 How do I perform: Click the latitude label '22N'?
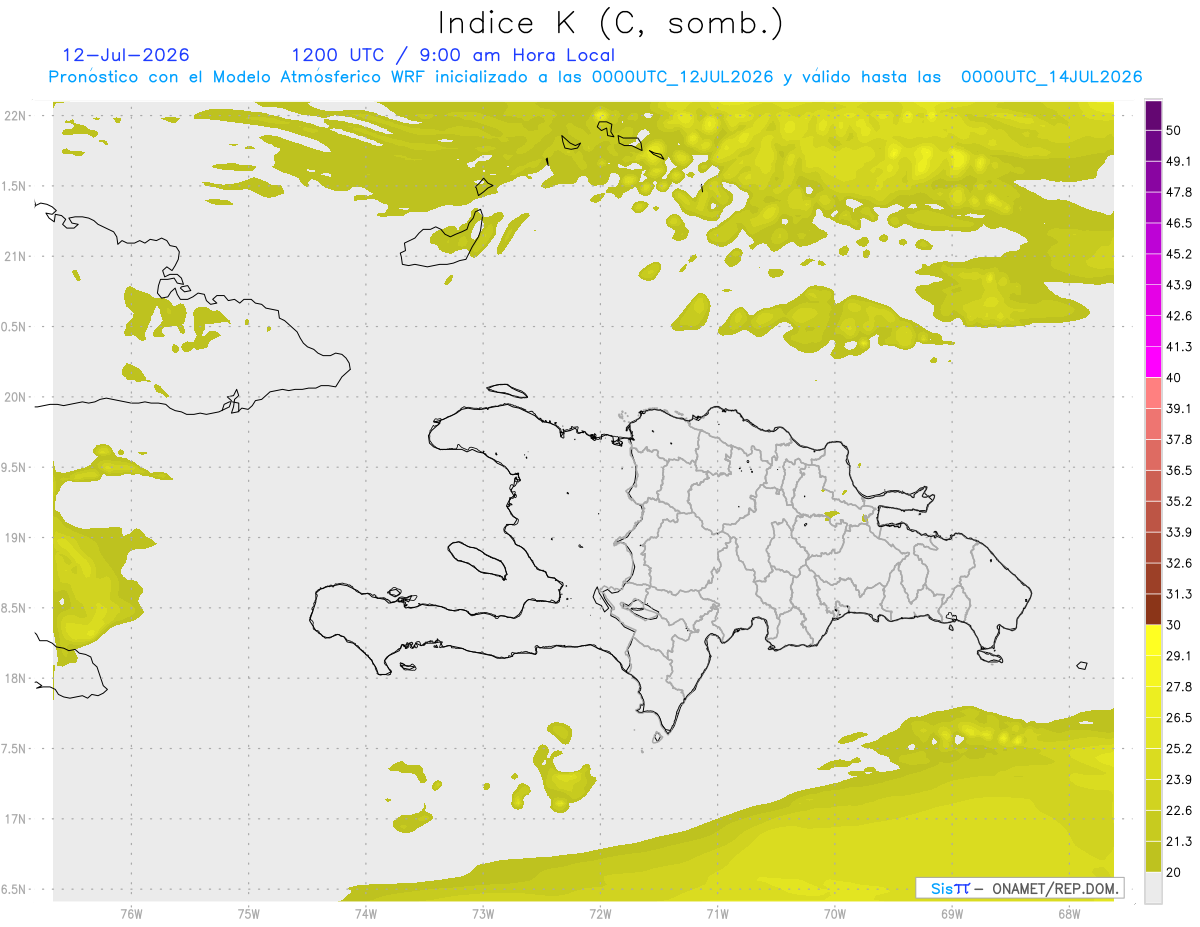pos(17,116)
